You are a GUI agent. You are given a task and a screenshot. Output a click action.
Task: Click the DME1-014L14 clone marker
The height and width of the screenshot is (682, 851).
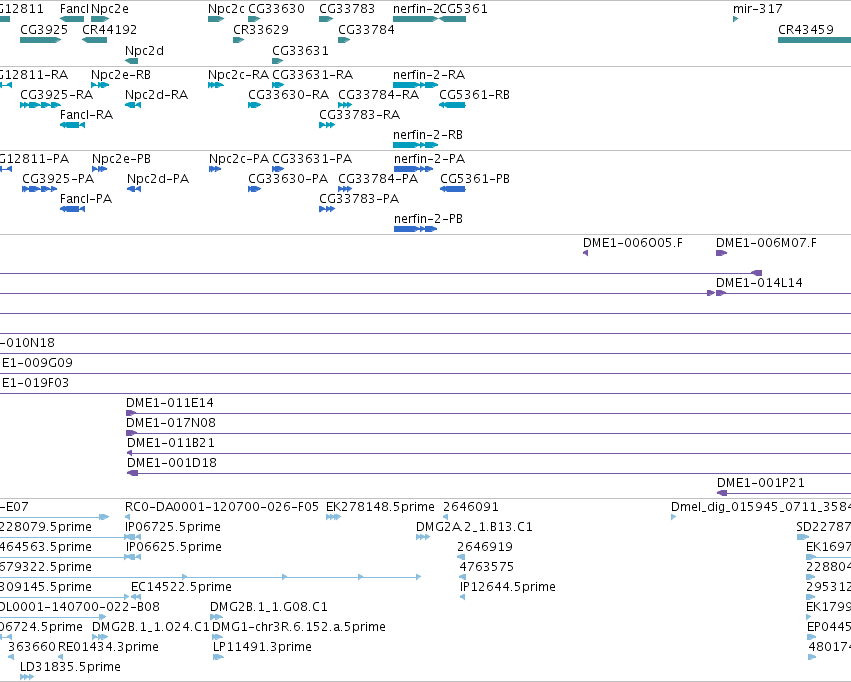pyautogui.click(x=721, y=293)
